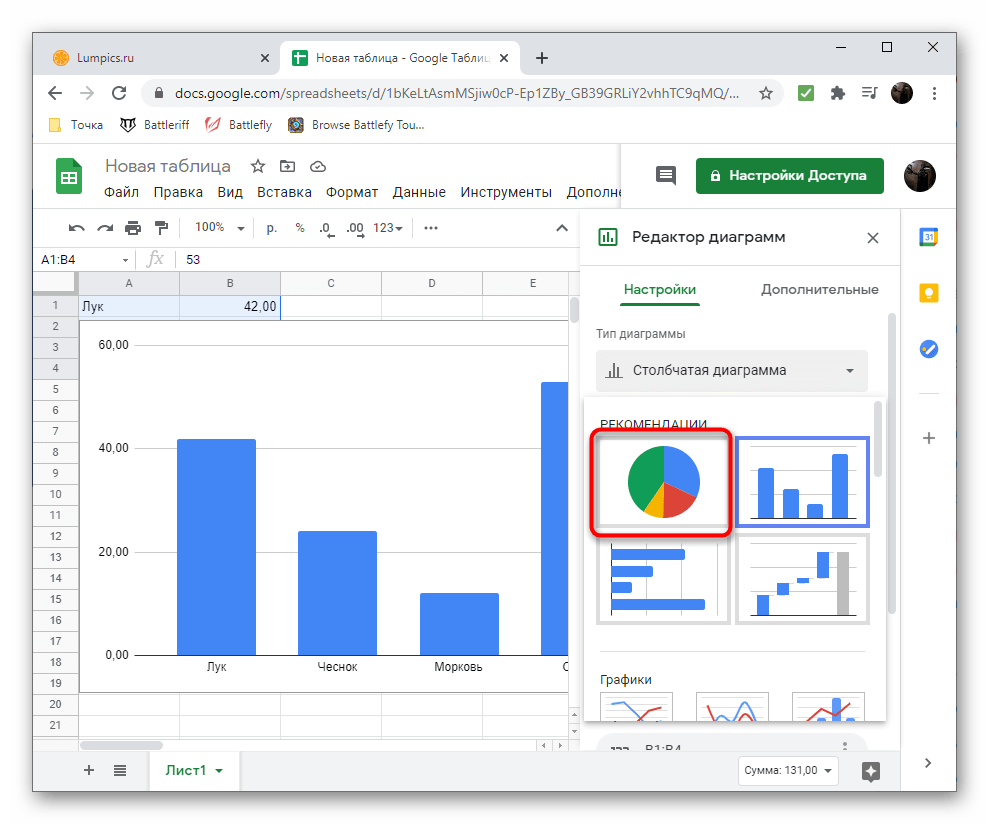This screenshot has width=989, height=824.
Task: Open the Сумма: 131,00 summary dropdown
Action: 786,771
